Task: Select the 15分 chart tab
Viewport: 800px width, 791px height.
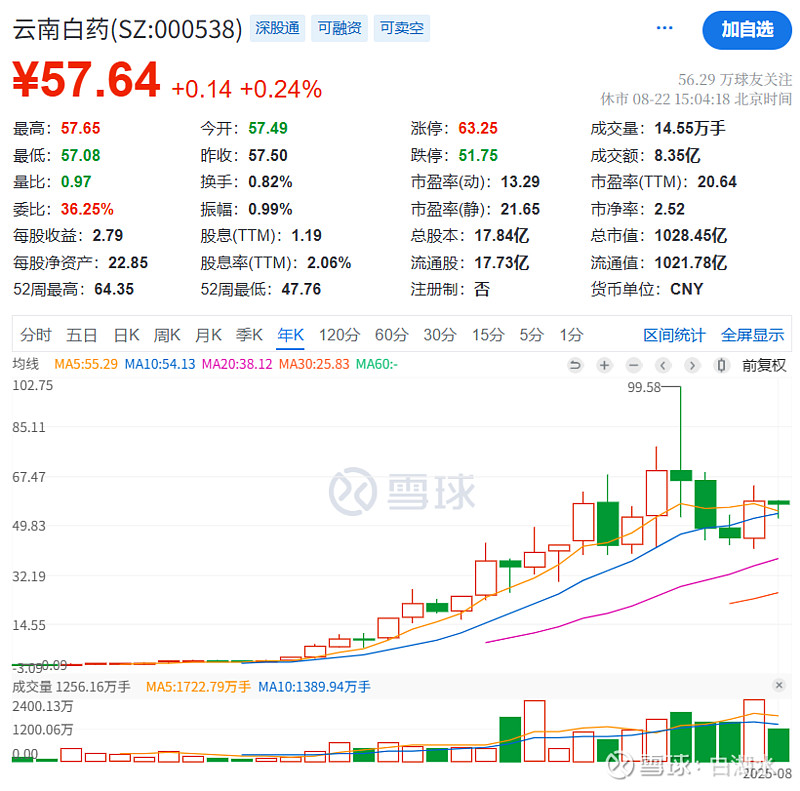Action: tap(488, 335)
